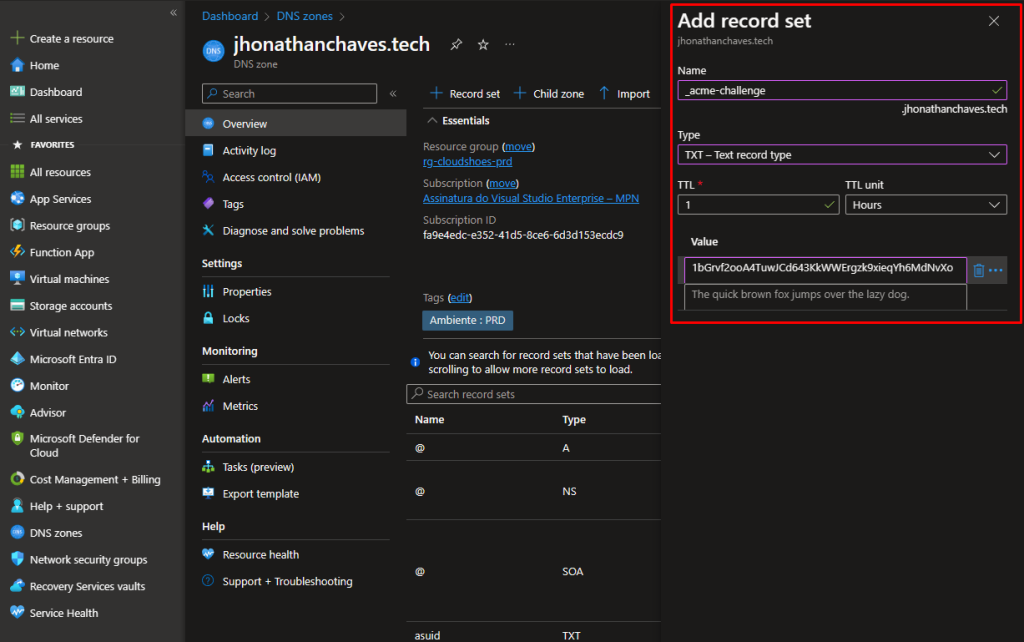Viewport: 1024px width, 642px height.
Task: Open Help + support
Action: coord(66,507)
